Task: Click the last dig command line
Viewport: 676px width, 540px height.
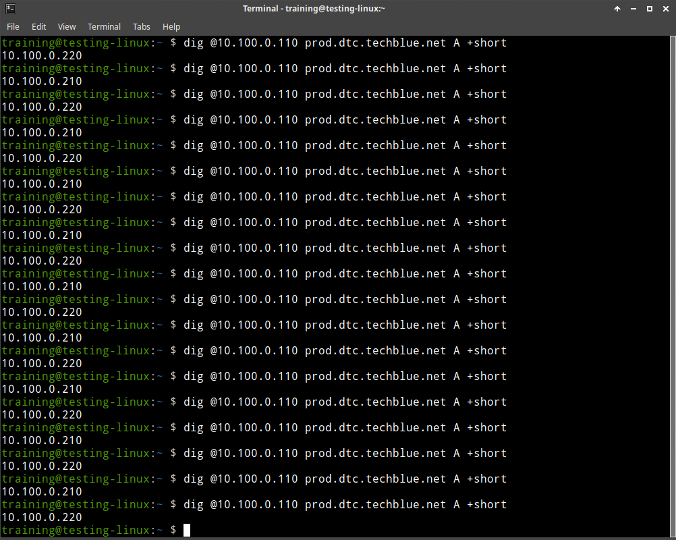Action: pos(254,505)
